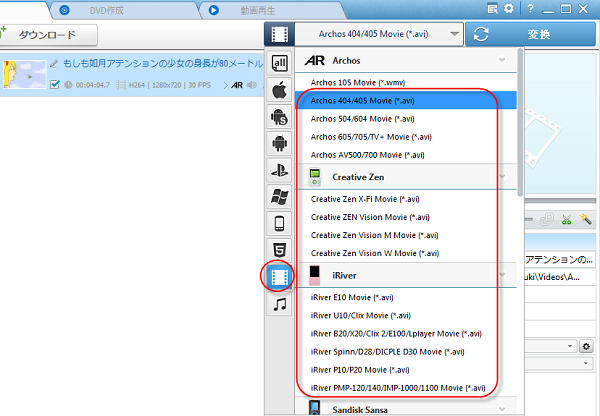Click the speaker audio icon in video row
Viewport: 600px width, 416px height.
click(x=251, y=85)
